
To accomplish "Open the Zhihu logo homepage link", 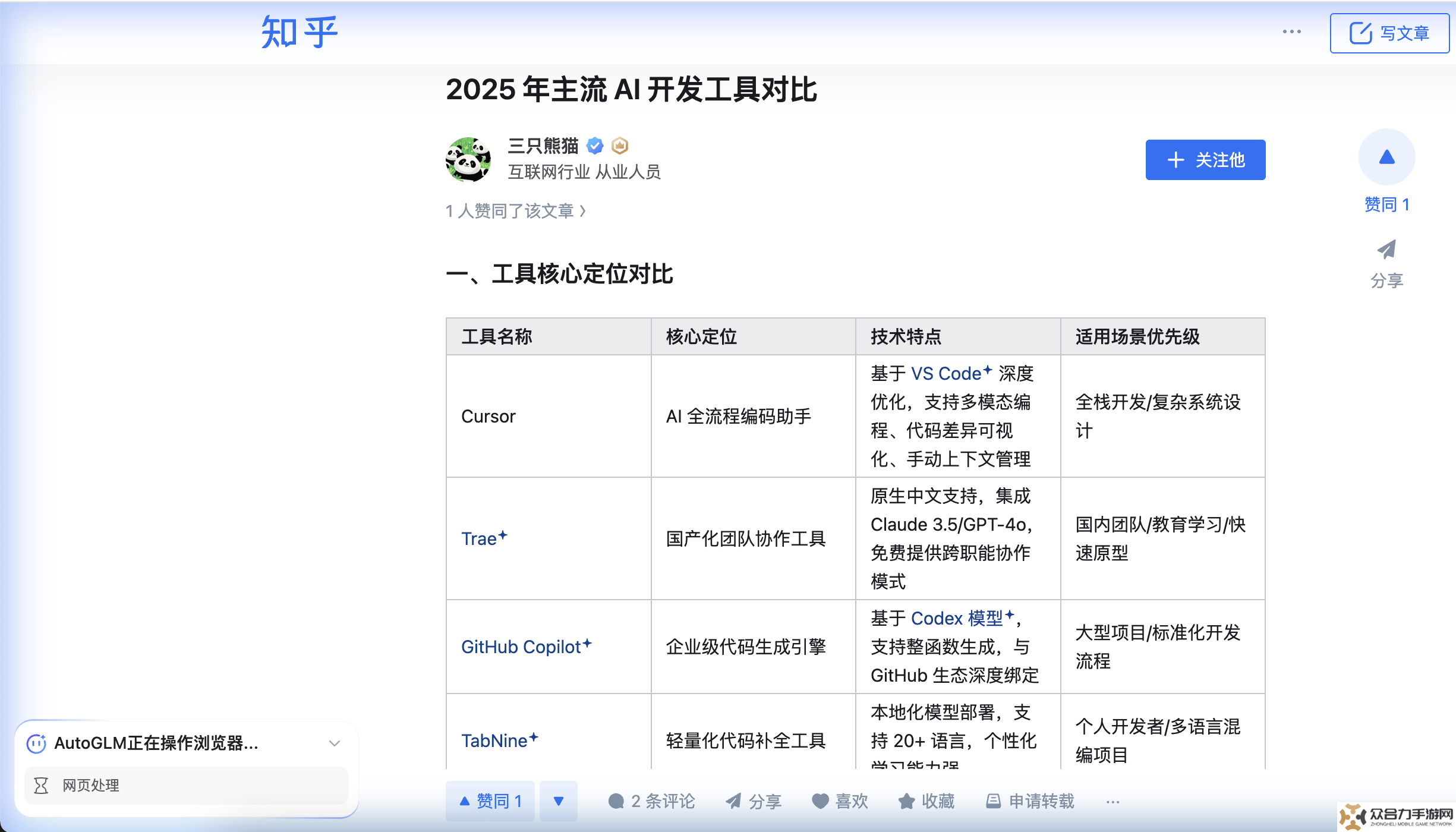I will pyautogui.click(x=300, y=32).
